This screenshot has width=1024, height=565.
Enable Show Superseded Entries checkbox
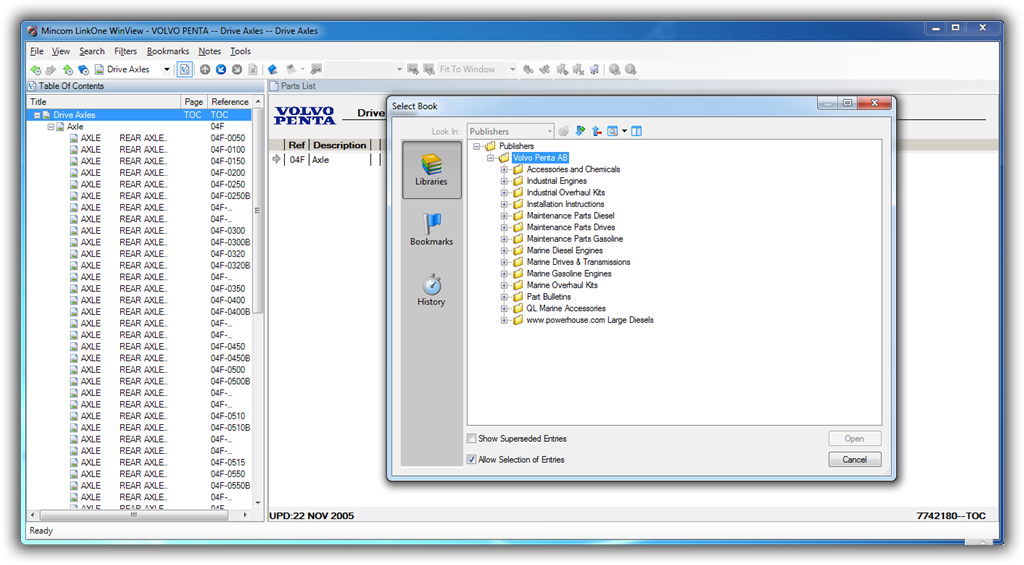[x=472, y=438]
